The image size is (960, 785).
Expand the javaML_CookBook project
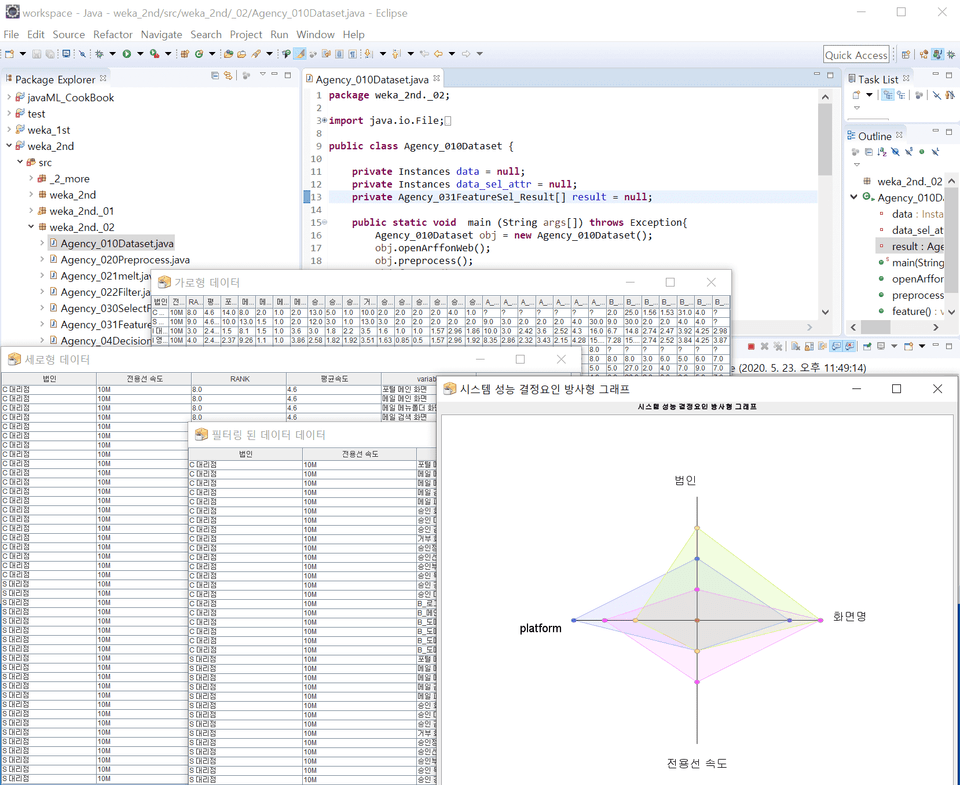click(9, 98)
